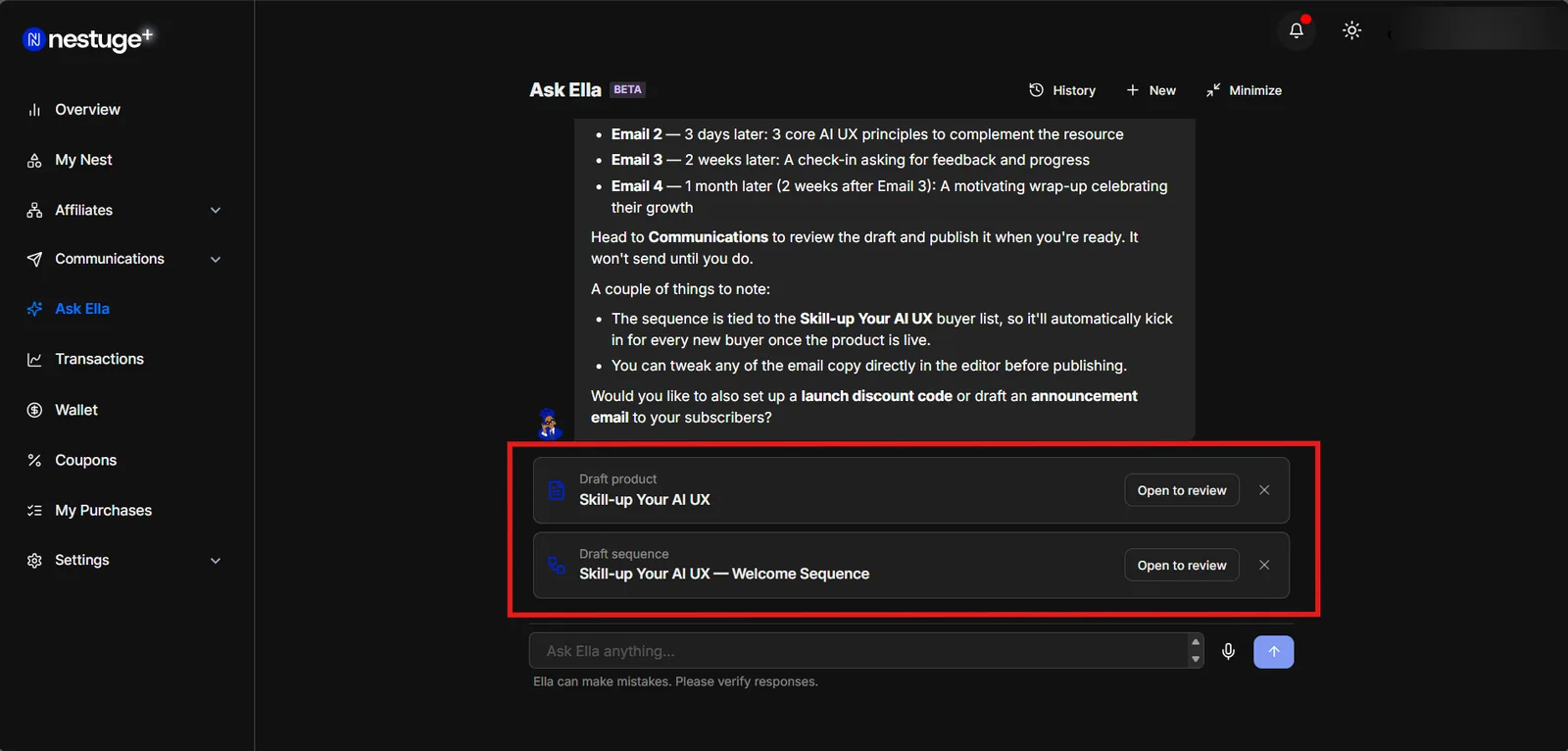Click the Coupons percent icon
The image size is (1568, 751).
[x=34, y=460]
